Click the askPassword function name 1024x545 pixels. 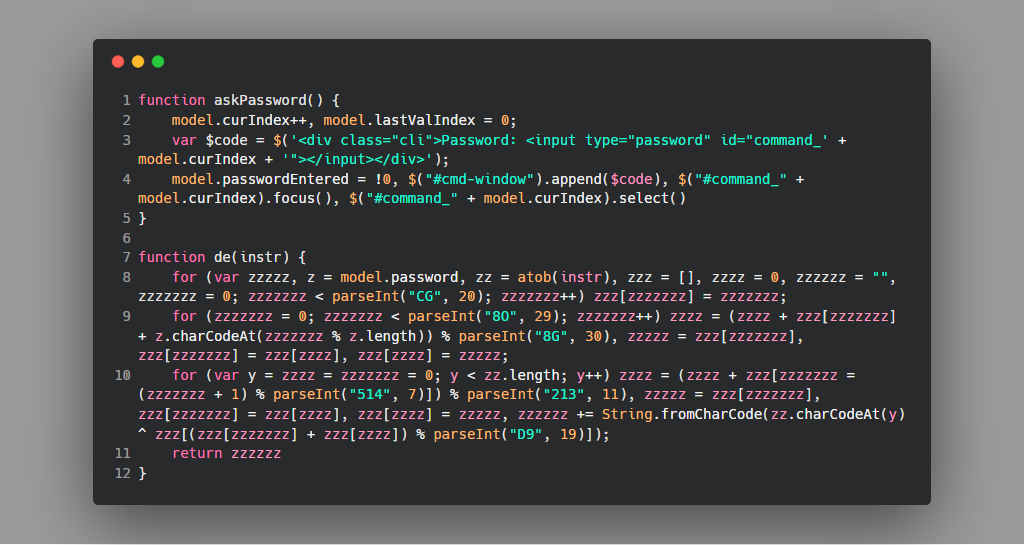[x=260, y=101]
